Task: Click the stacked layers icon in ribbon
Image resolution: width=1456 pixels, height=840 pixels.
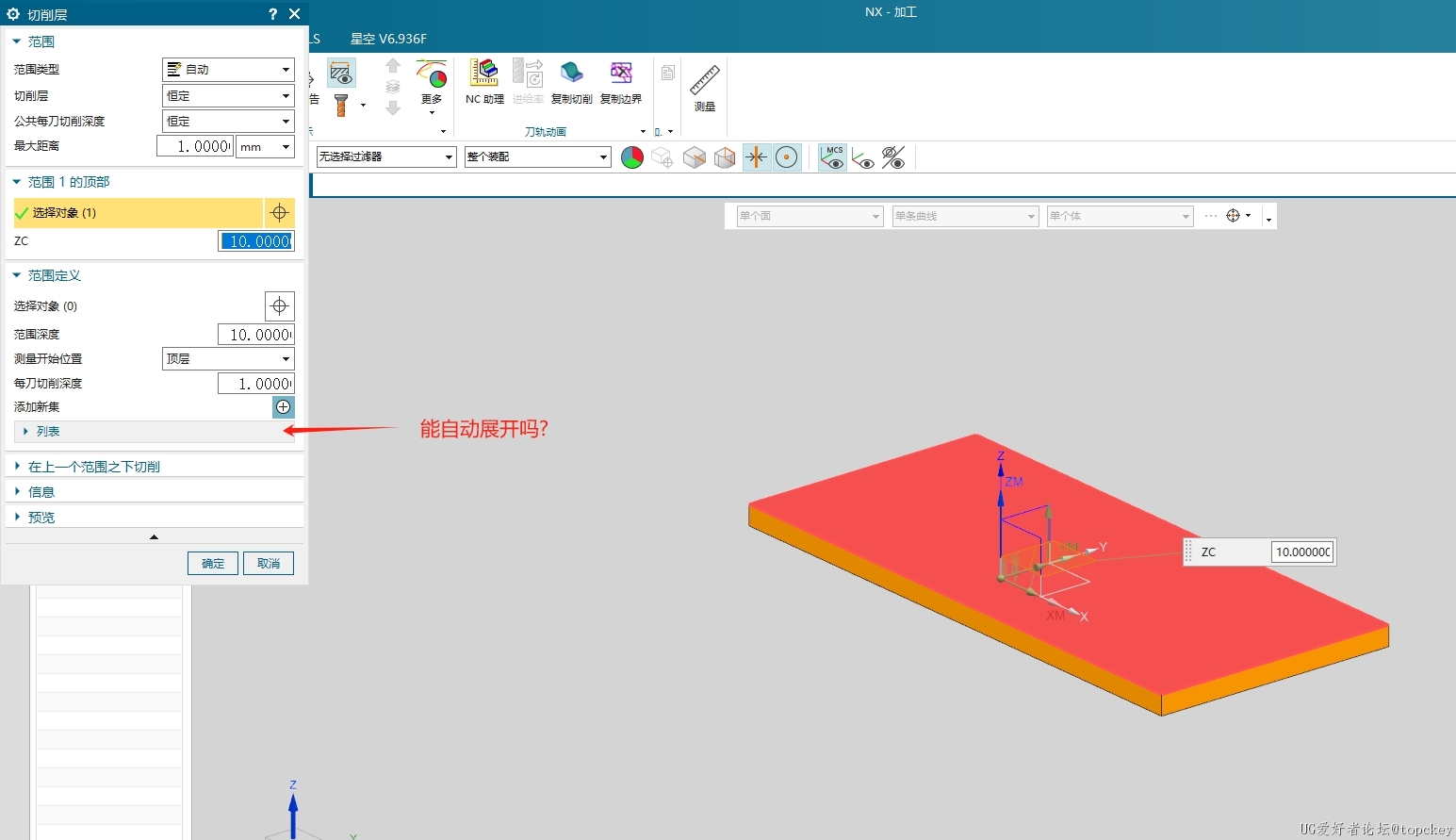Action: point(393,87)
